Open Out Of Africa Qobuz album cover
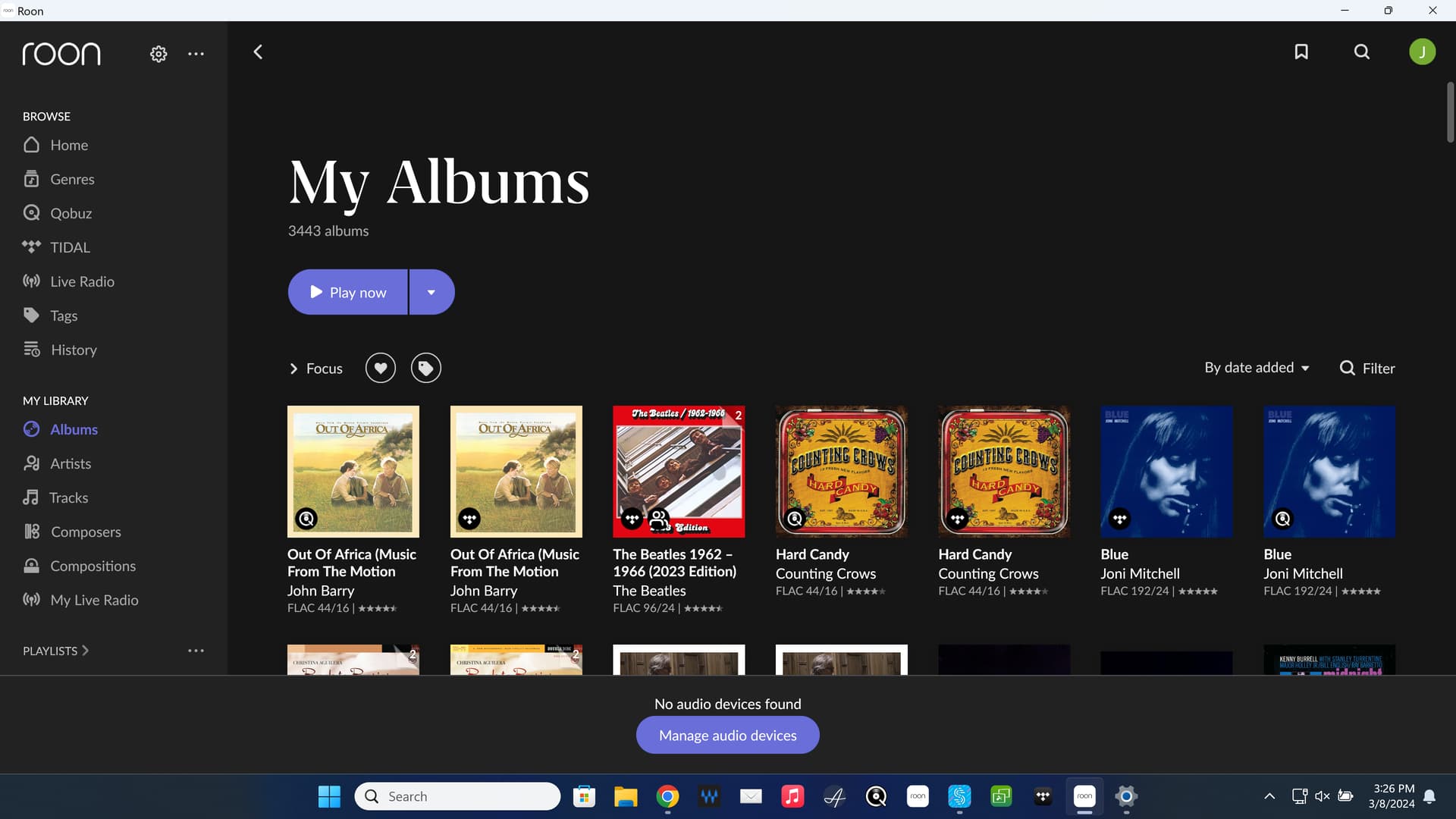This screenshot has height=819, width=1456. (x=353, y=471)
